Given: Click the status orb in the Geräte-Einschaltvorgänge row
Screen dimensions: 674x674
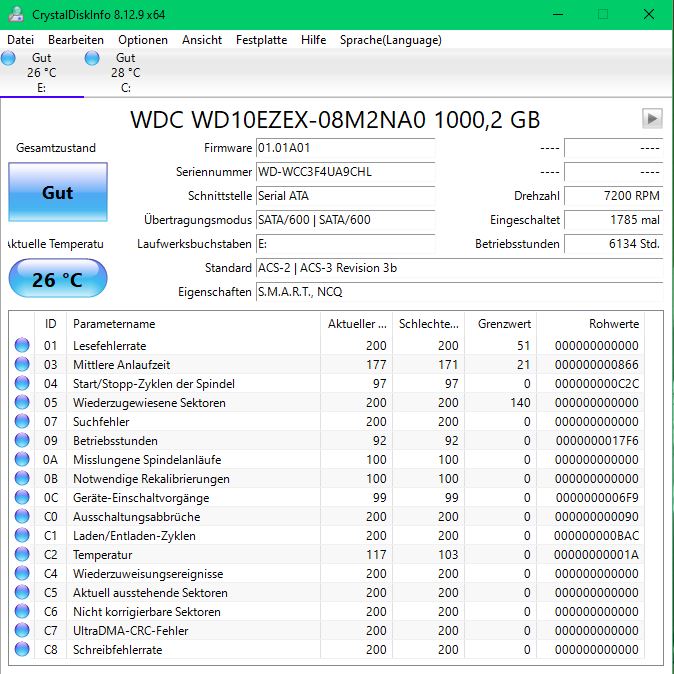Looking at the screenshot, I should click(22, 497).
